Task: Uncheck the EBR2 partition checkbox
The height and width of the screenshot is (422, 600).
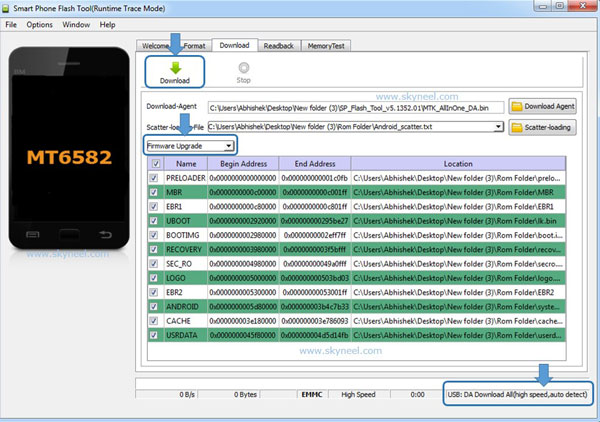Action: coord(154,292)
